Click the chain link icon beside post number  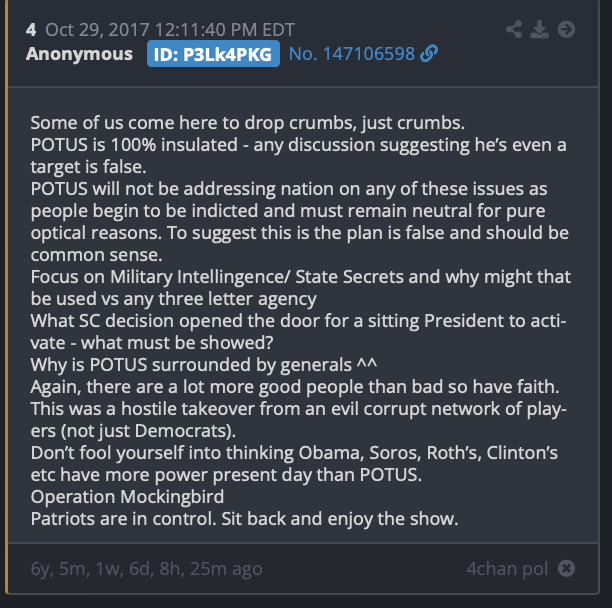tap(429, 53)
